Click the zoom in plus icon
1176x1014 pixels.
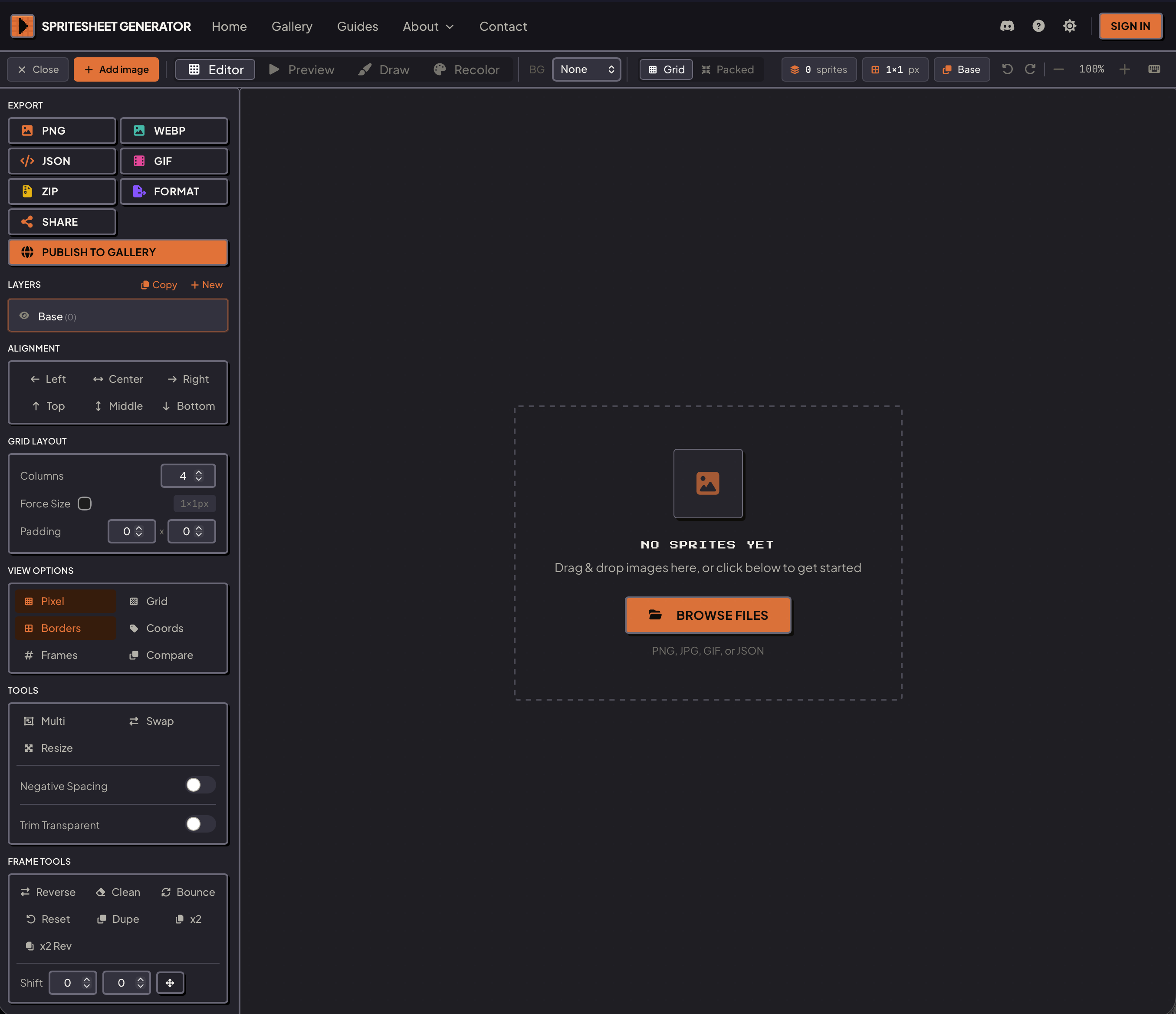[1124, 69]
